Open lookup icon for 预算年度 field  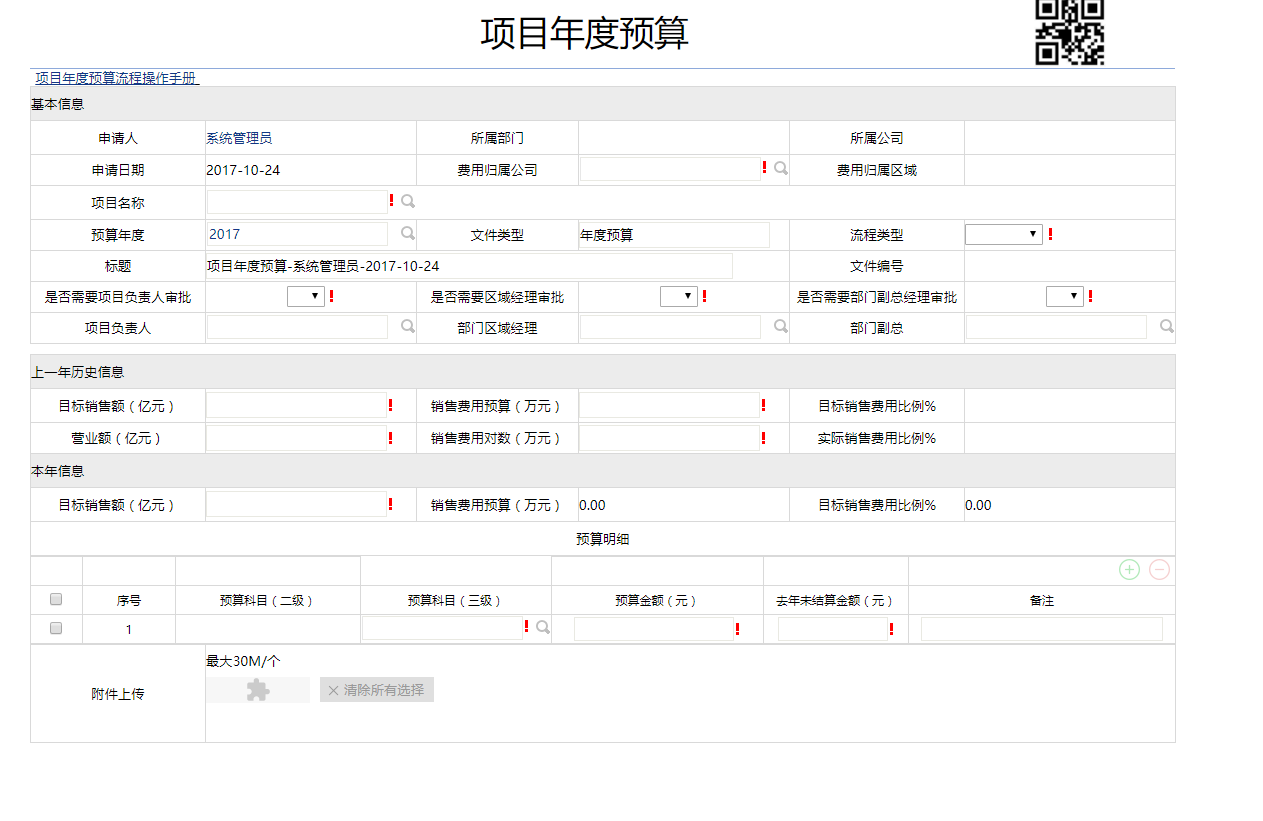click(x=408, y=233)
